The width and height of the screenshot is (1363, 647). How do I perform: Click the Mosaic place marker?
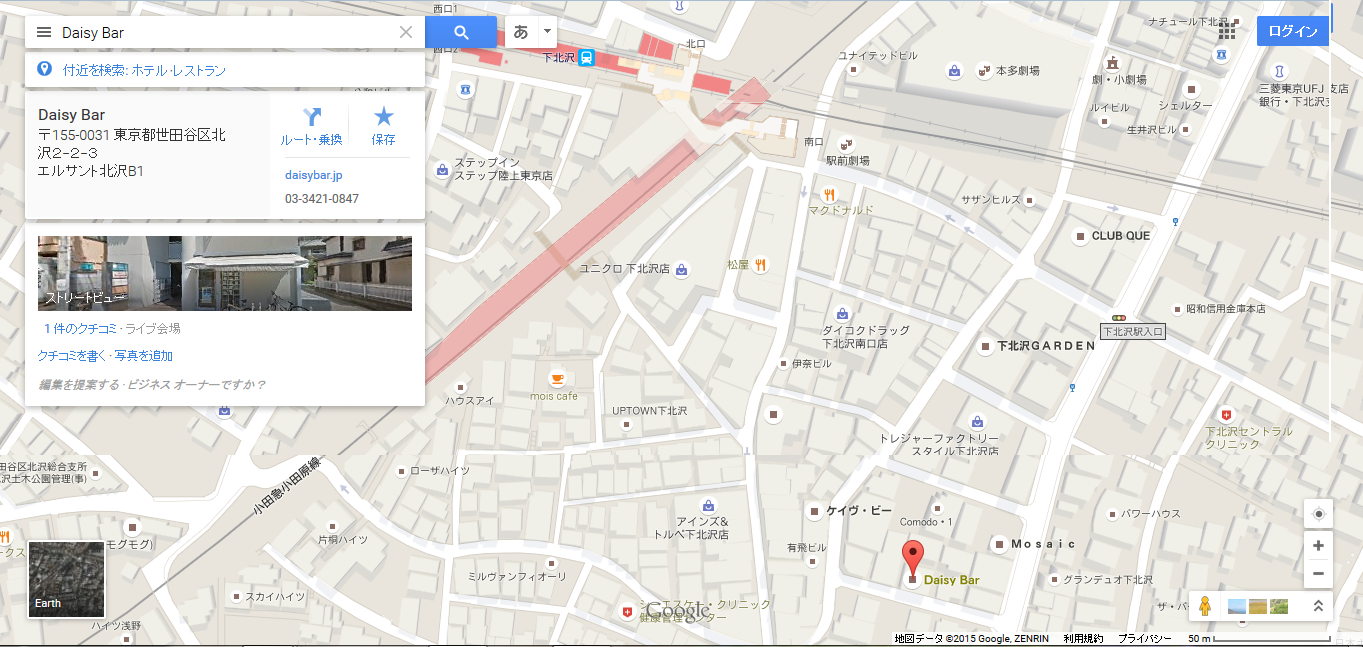998,544
